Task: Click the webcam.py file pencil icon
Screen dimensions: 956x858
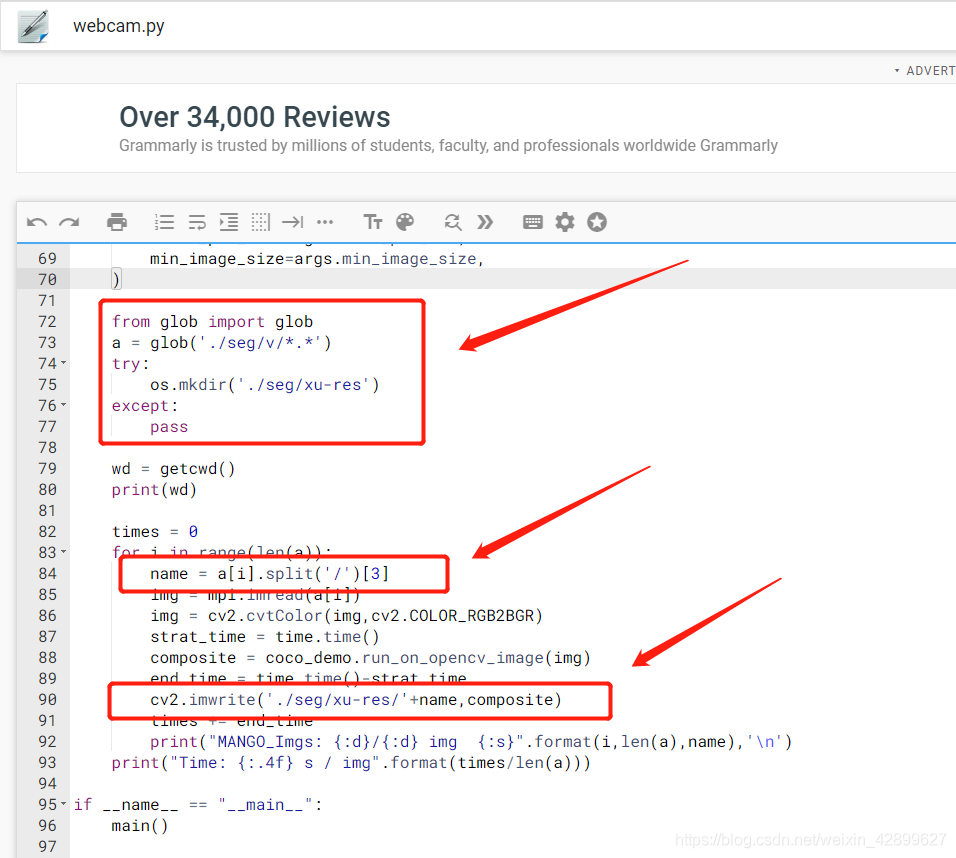Action: [x=34, y=27]
